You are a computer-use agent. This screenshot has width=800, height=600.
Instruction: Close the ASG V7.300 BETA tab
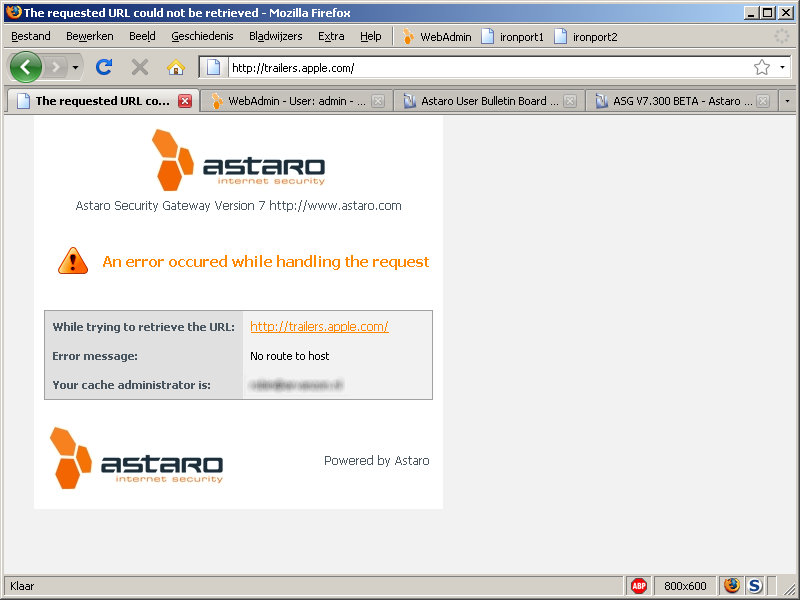pos(763,101)
